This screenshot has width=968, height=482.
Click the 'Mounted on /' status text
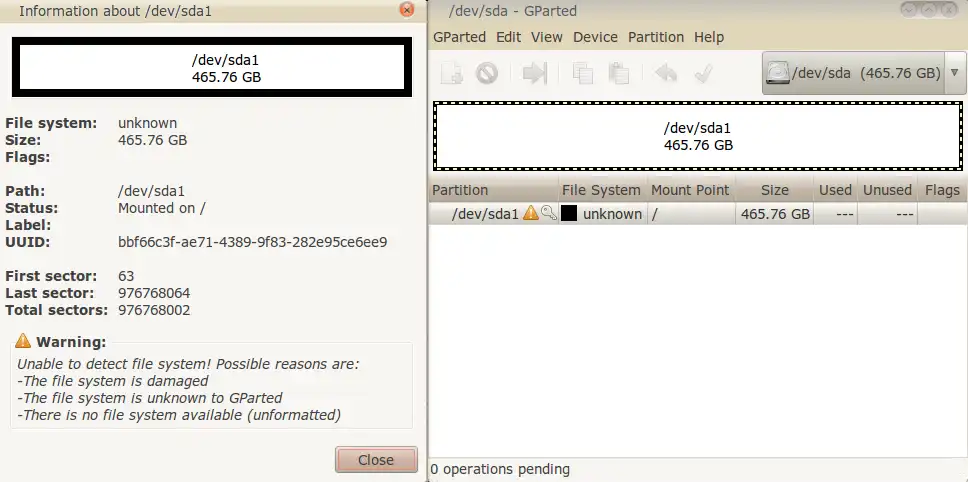pyautogui.click(x=162, y=208)
